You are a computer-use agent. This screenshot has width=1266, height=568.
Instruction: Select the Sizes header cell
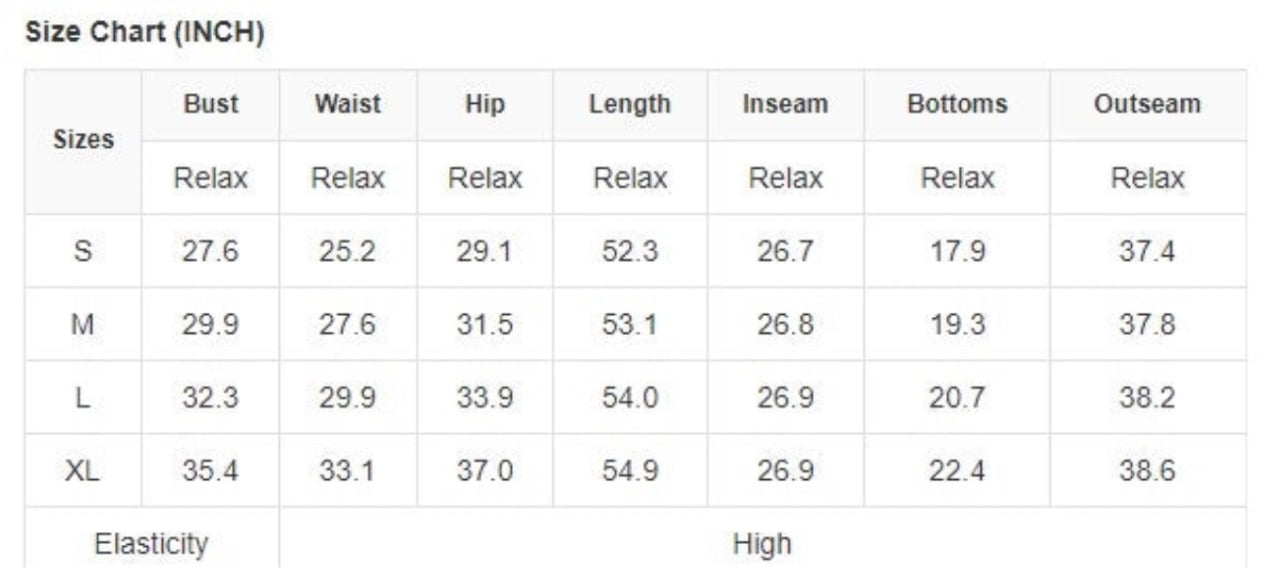pos(83,140)
